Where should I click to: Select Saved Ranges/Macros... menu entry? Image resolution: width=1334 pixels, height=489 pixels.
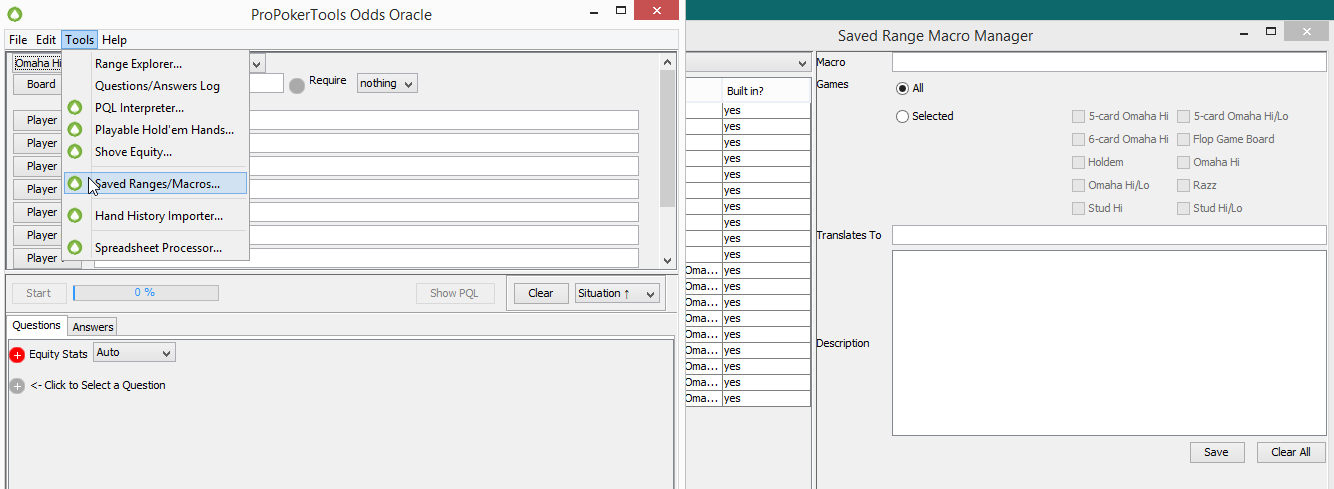pos(155,184)
